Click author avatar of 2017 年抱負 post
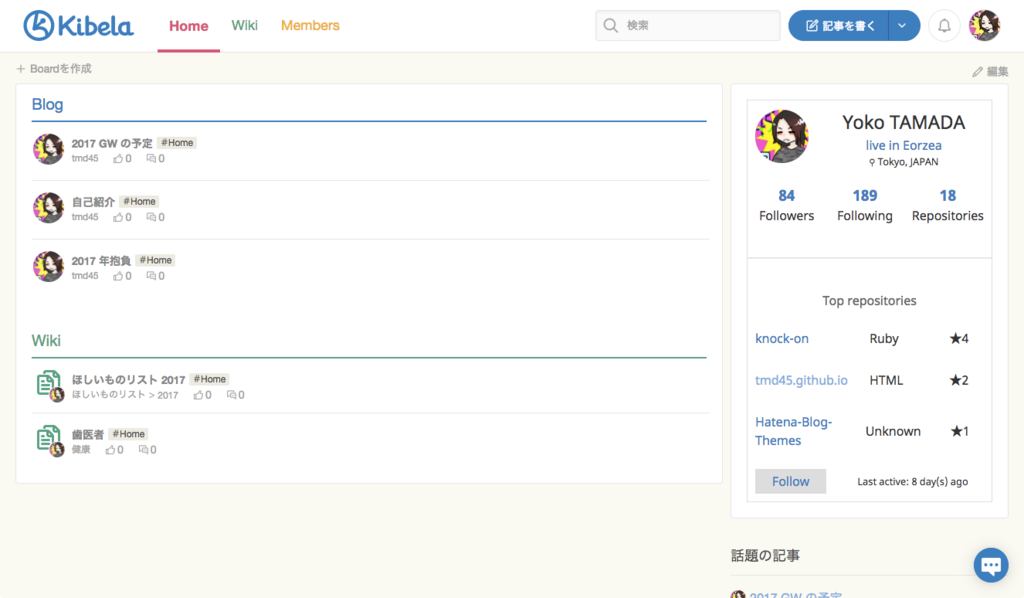This screenshot has height=598, width=1024. tap(48, 266)
